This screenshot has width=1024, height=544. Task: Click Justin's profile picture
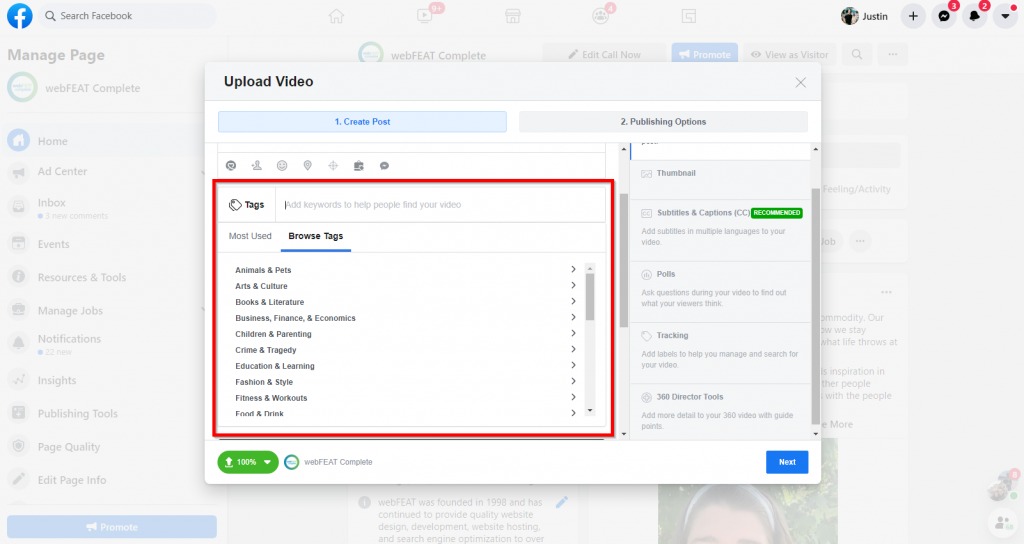point(850,16)
